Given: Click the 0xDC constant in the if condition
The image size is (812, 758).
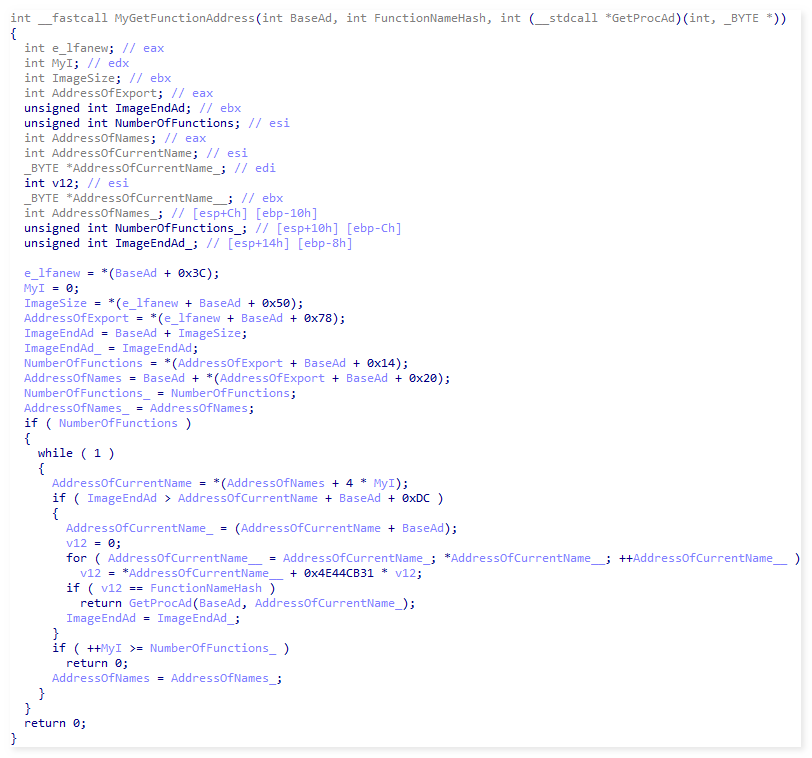Looking at the screenshot, I should pyautogui.click(x=419, y=498).
